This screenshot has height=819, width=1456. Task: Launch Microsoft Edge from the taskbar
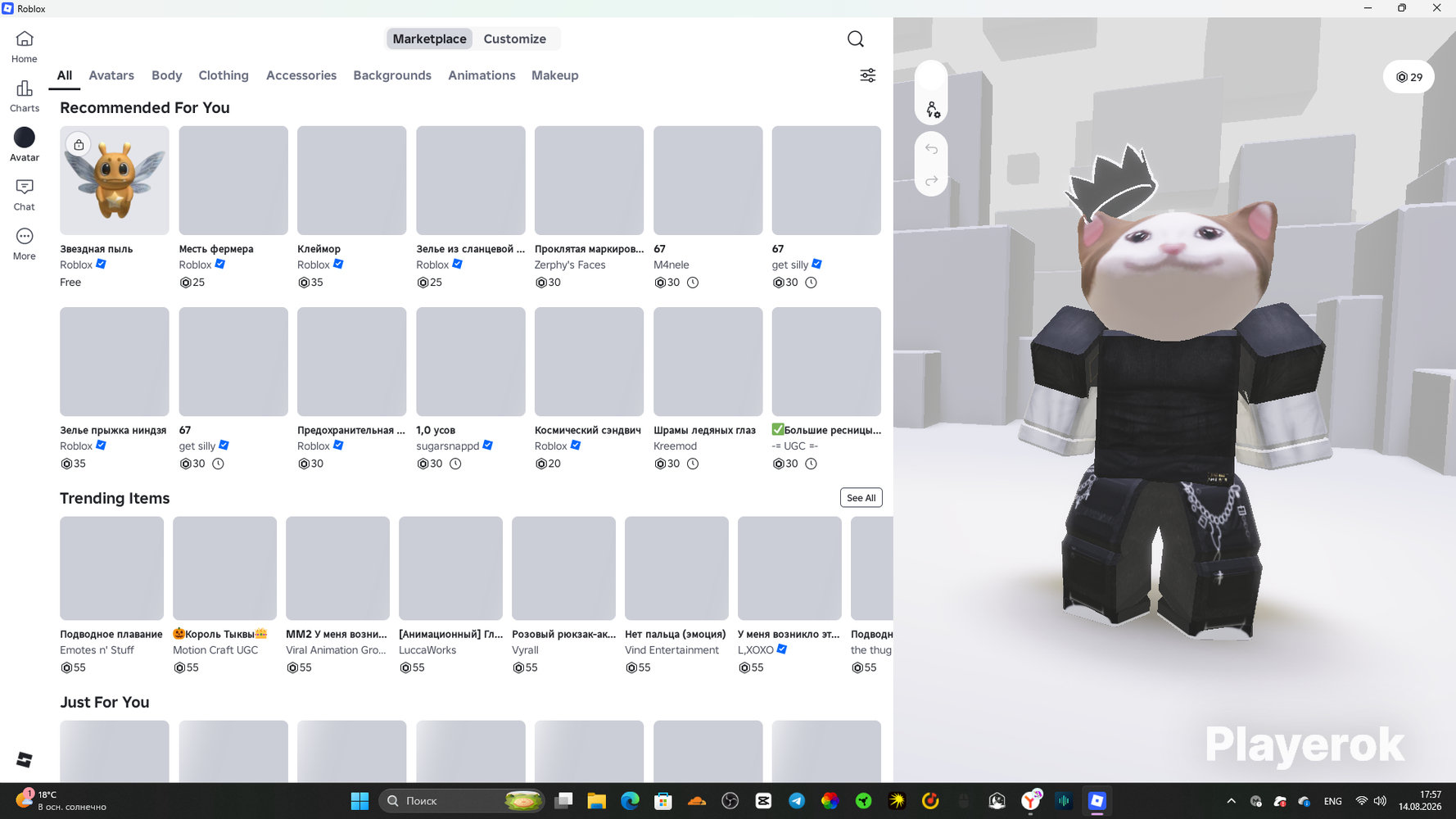pos(630,801)
